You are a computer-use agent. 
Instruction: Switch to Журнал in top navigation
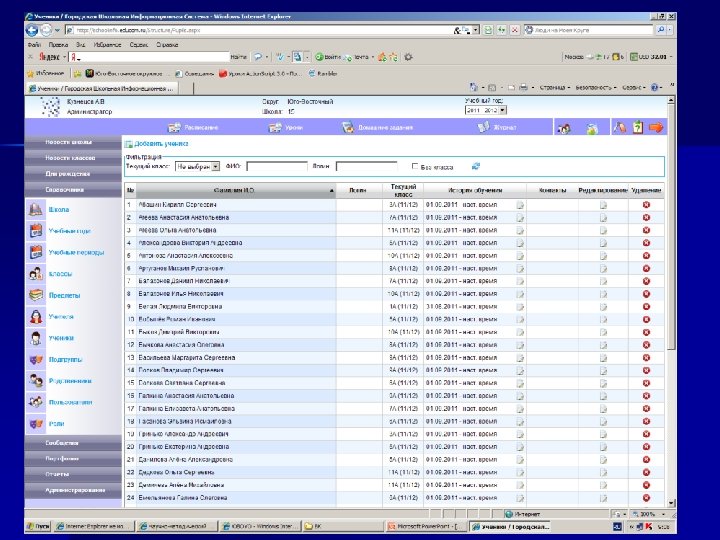(497, 128)
